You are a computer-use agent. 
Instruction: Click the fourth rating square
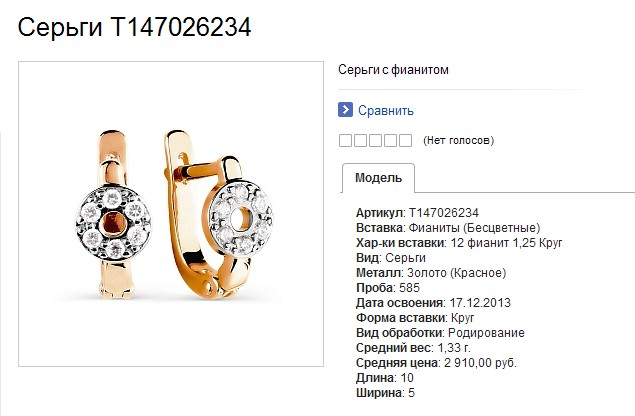coord(390,141)
